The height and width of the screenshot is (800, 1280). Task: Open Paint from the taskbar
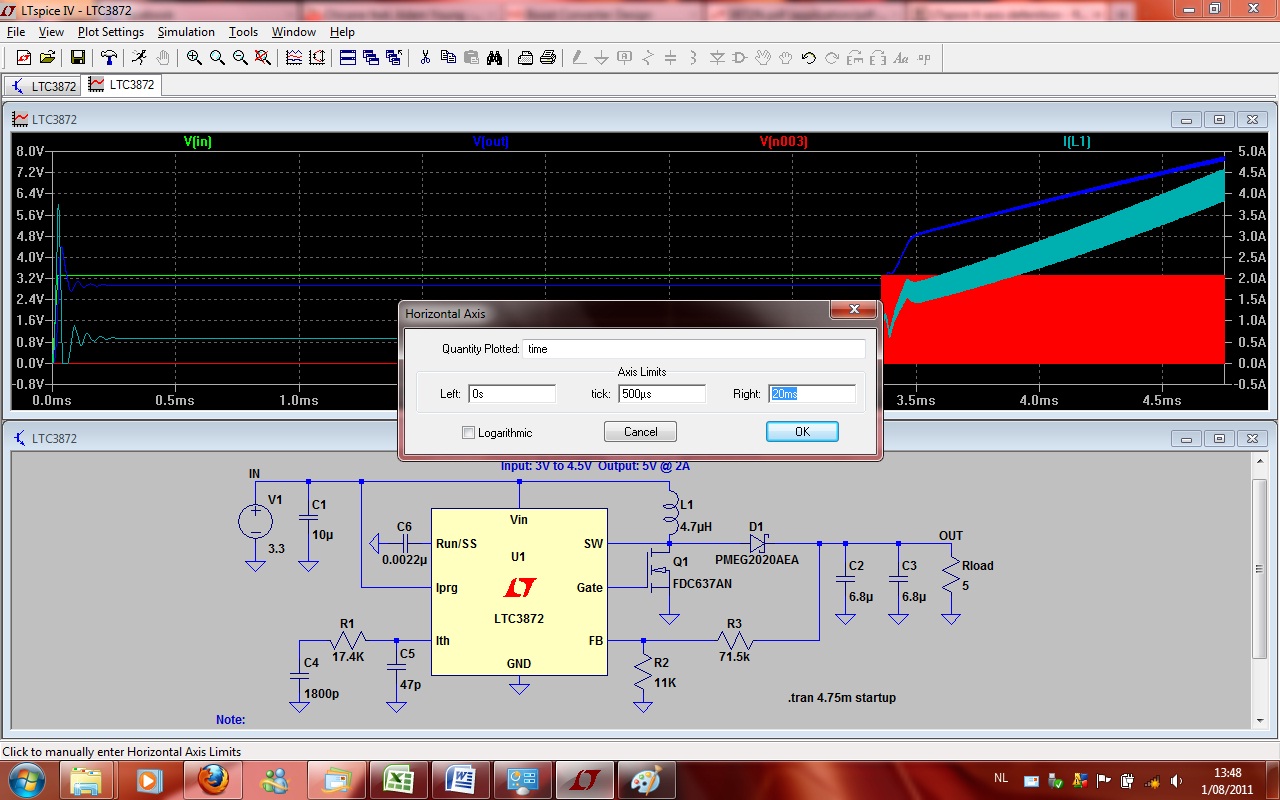point(646,779)
